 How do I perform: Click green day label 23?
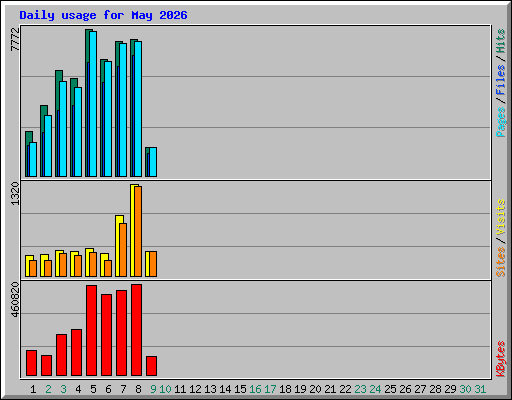(x=360, y=389)
